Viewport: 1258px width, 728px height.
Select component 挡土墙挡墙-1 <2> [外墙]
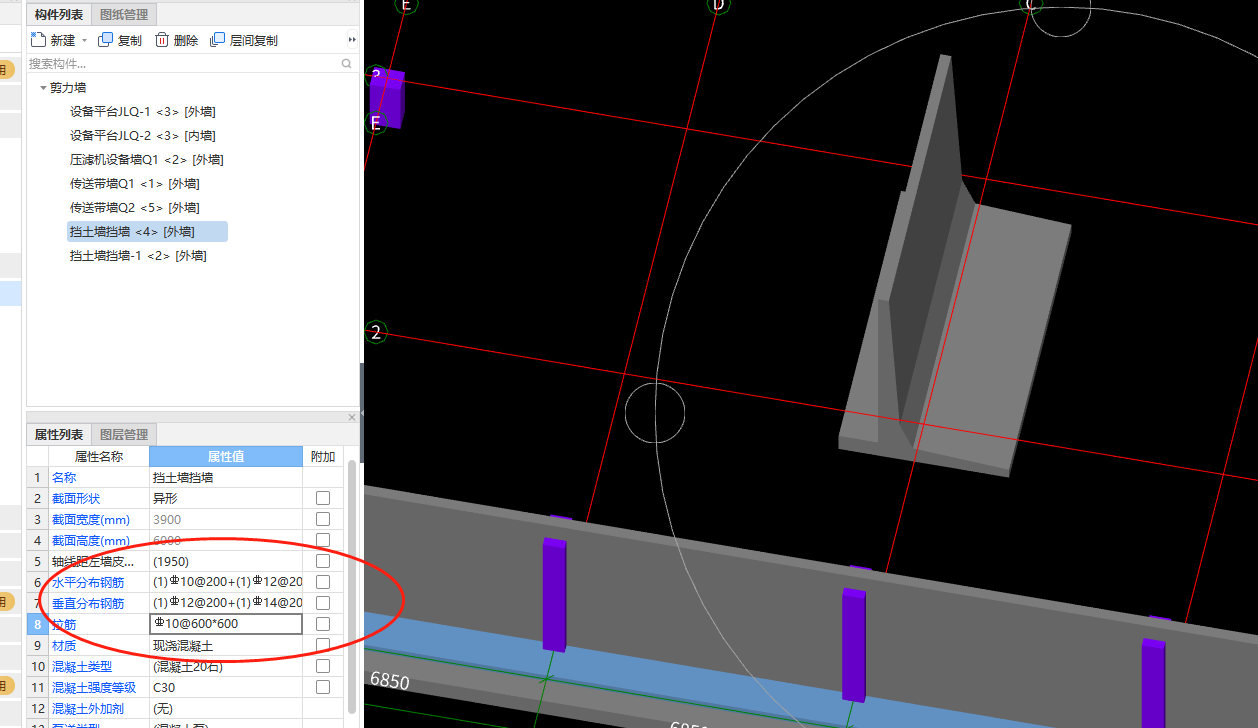[x=138, y=256]
